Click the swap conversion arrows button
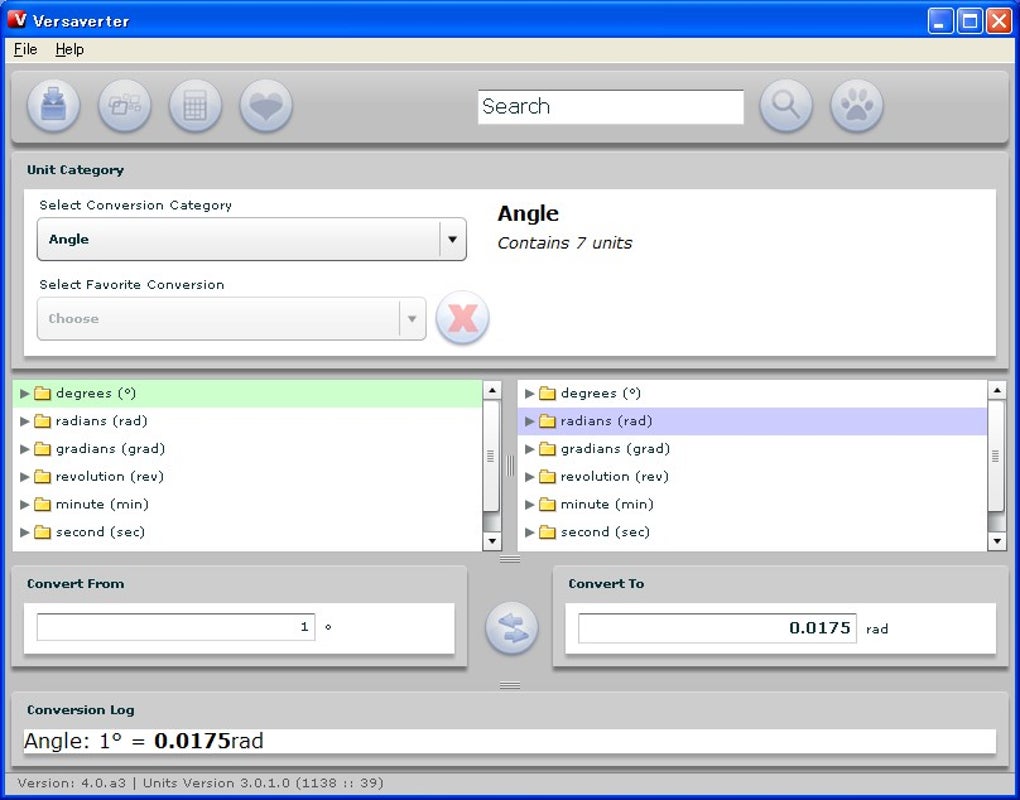This screenshot has width=1020, height=800. pos(512,628)
